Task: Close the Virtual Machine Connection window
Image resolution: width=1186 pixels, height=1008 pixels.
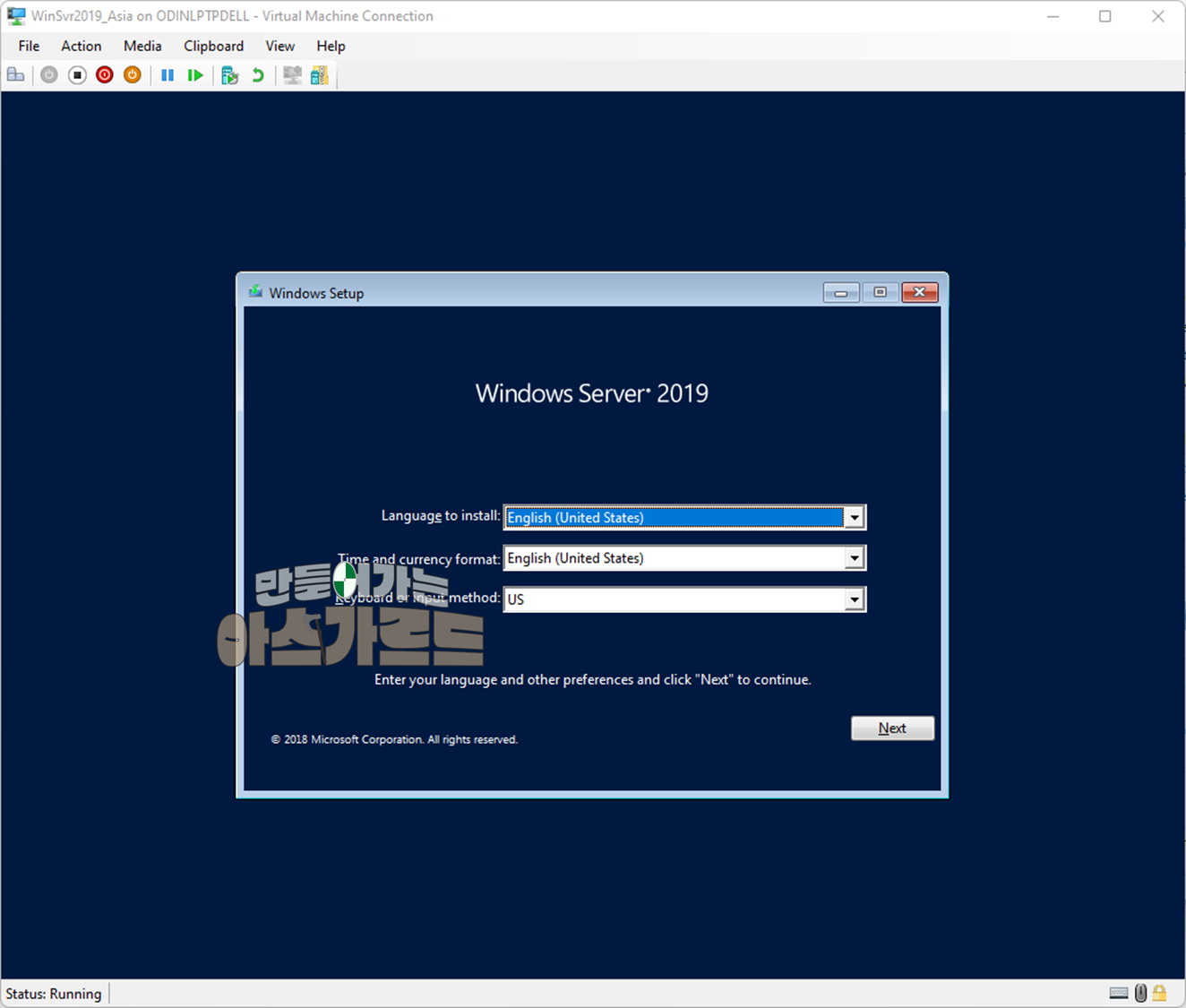Action: point(1158,16)
